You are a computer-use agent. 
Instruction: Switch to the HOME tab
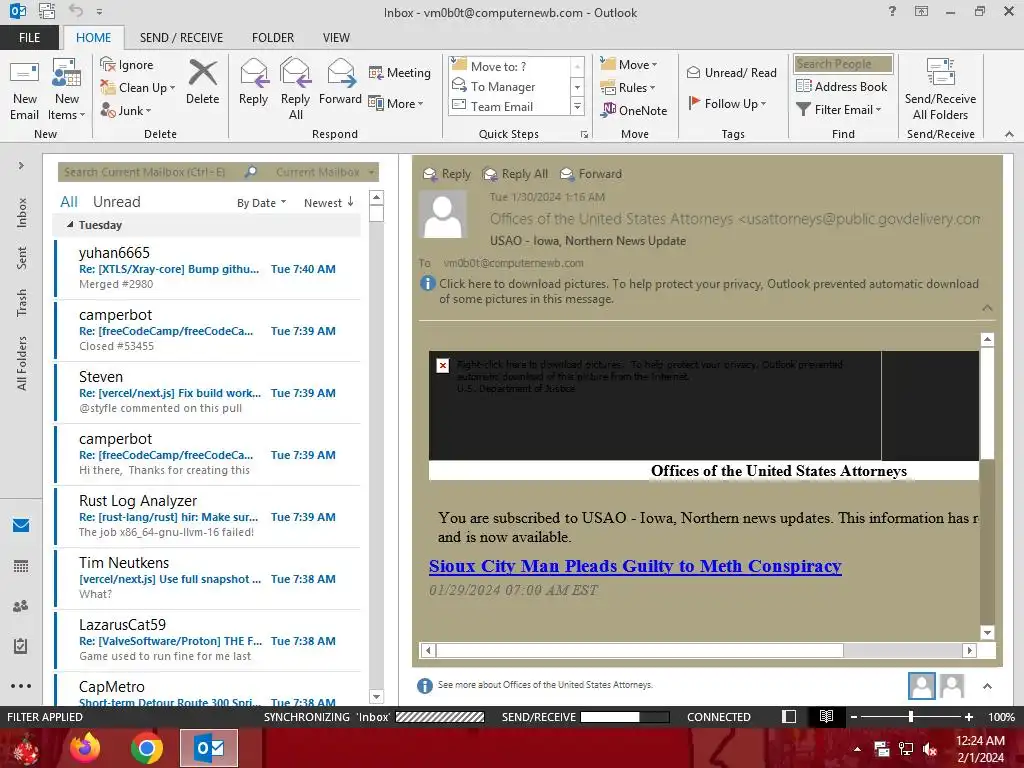coord(93,37)
